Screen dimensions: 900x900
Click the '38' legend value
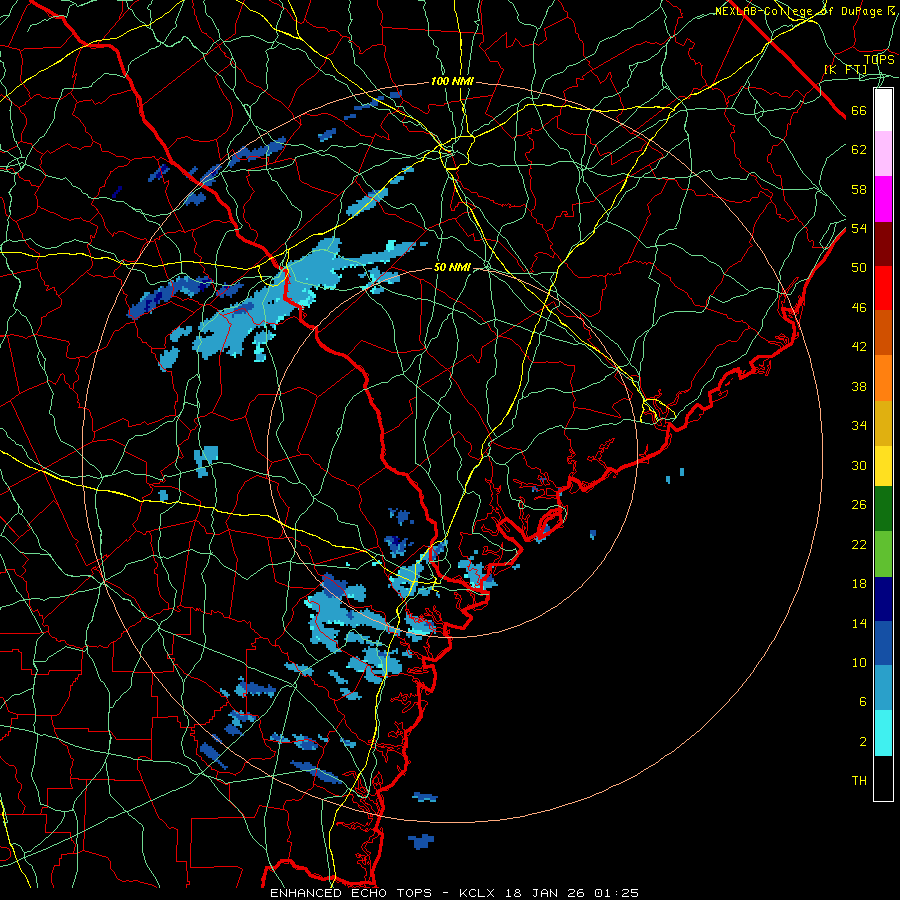[x=859, y=386]
